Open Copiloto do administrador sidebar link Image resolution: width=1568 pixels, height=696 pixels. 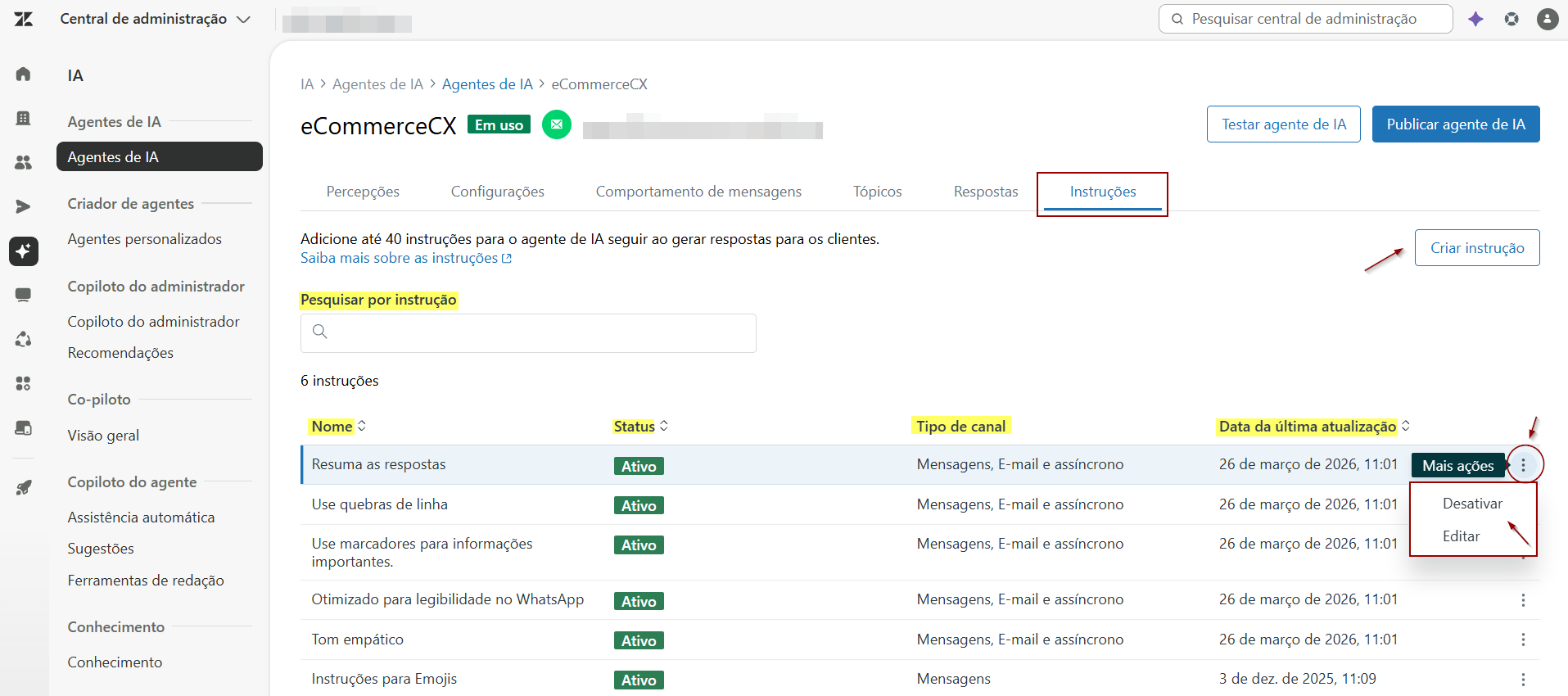[x=154, y=322]
